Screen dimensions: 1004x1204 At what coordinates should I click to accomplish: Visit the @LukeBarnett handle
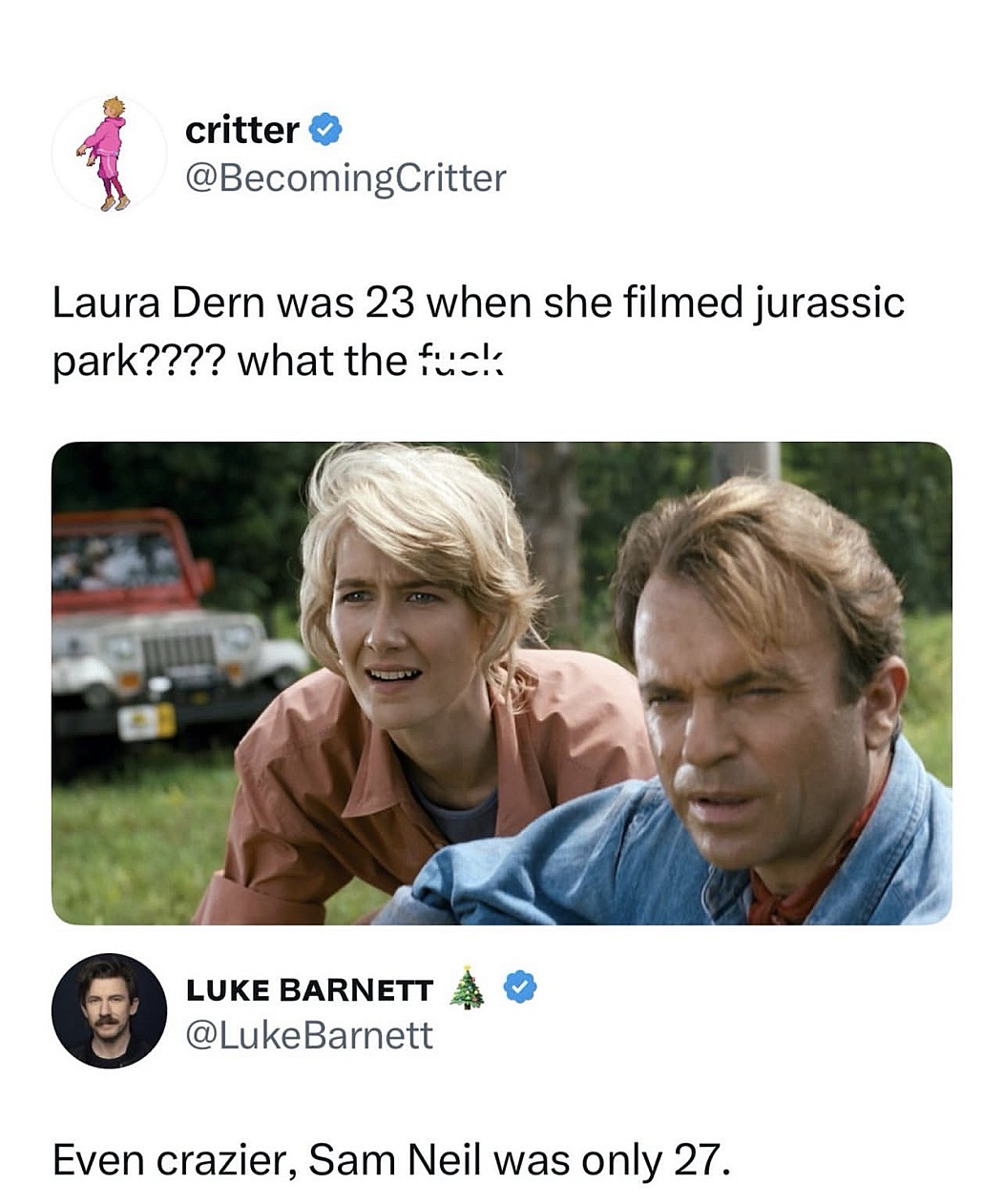(x=309, y=1035)
